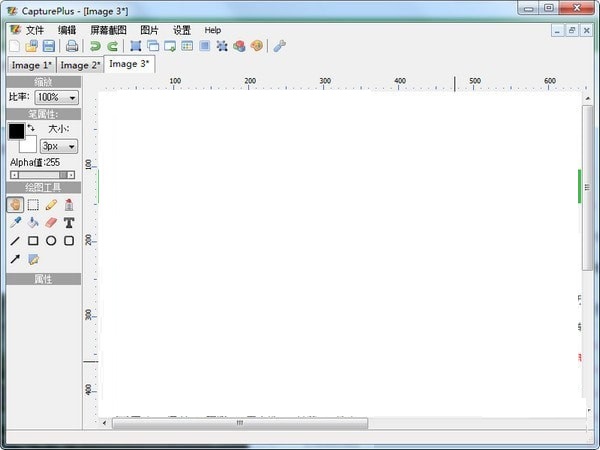This screenshot has width=600, height=450.
Task: Open the 屏幕截图 menu
Action: click(x=108, y=30)
